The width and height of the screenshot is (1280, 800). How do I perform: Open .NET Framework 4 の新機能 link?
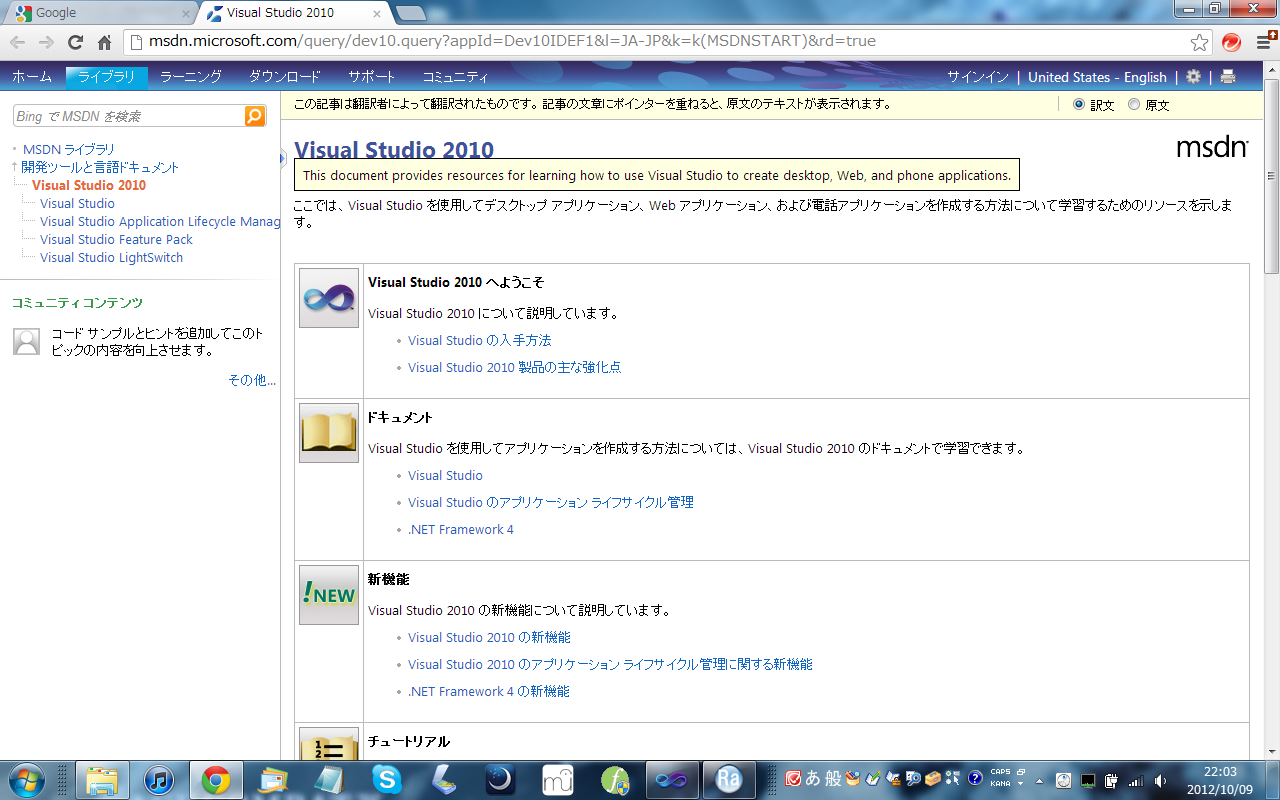[489, 691]
